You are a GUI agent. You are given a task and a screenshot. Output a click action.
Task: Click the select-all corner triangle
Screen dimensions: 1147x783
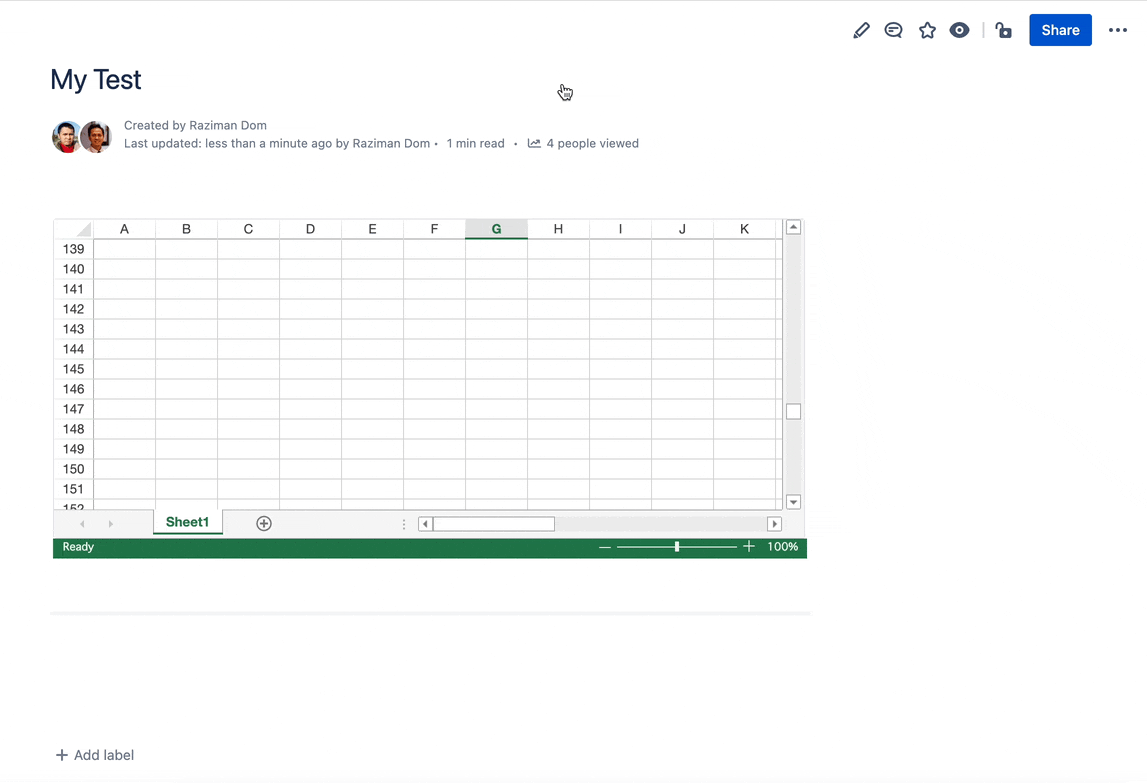tap(82, 229)
